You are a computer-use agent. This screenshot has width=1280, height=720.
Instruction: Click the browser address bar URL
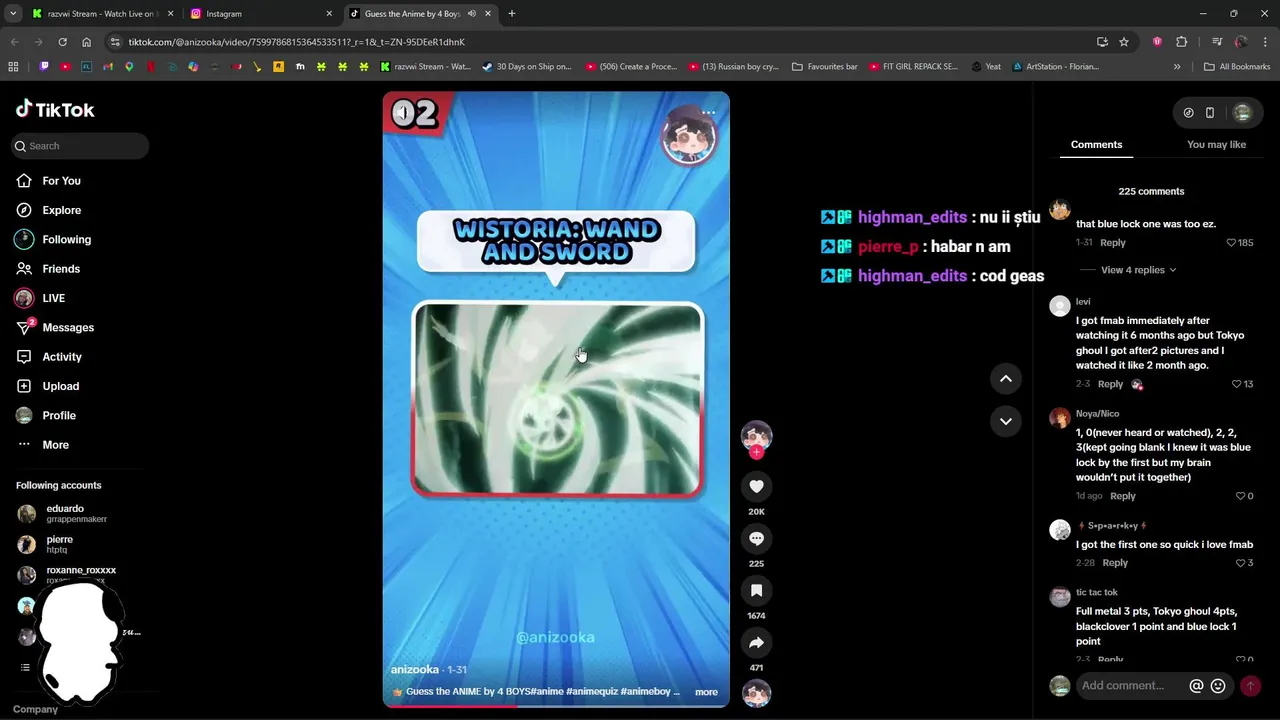296,42
